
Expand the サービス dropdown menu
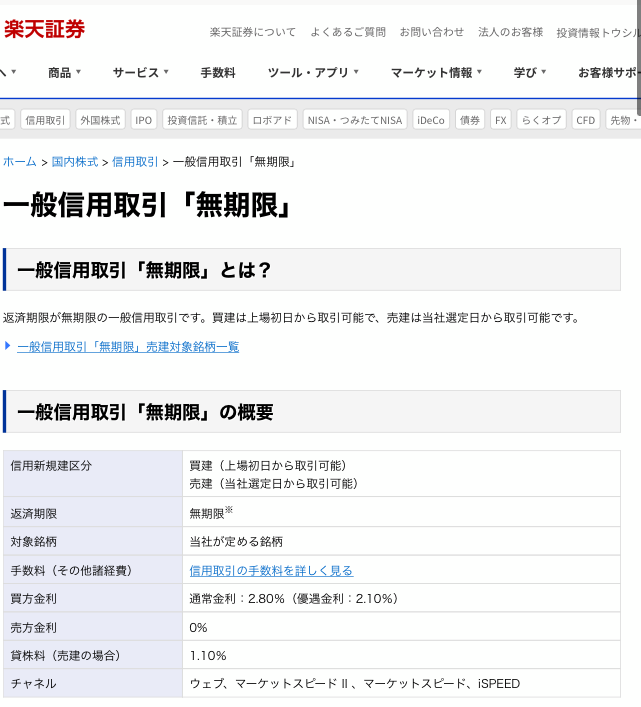pos(141,72)
